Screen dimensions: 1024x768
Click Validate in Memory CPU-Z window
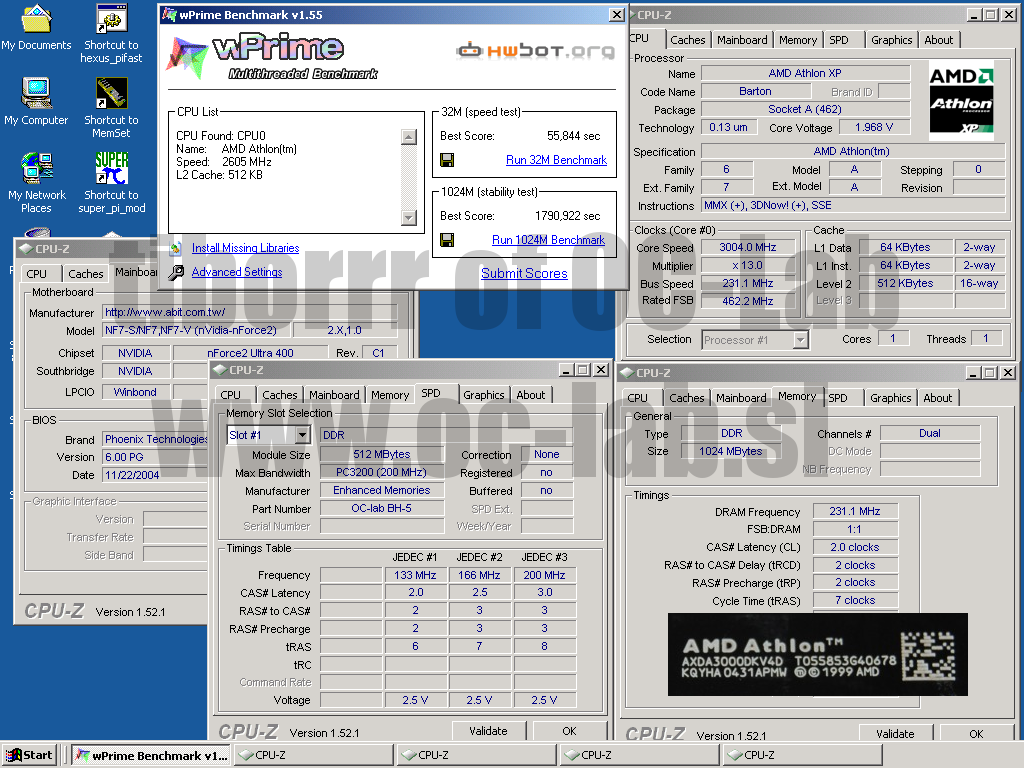click(895, 733)
